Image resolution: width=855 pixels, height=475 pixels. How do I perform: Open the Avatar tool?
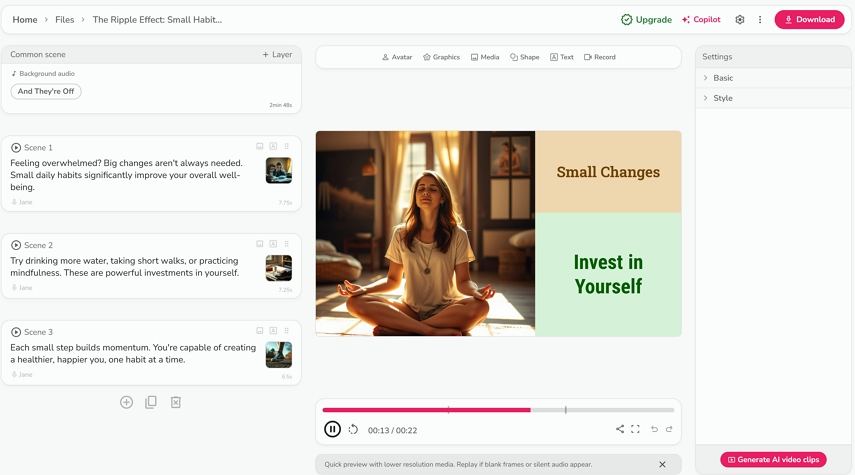[x=397, y=57]
